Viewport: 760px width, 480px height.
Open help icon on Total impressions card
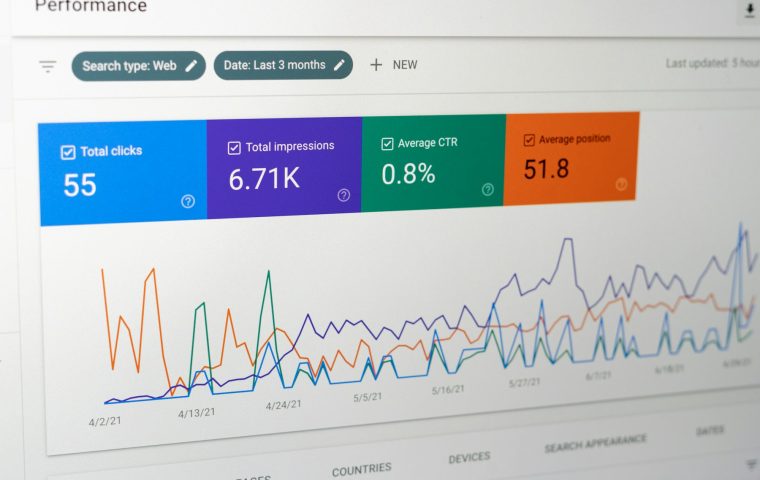coord(344,195)
